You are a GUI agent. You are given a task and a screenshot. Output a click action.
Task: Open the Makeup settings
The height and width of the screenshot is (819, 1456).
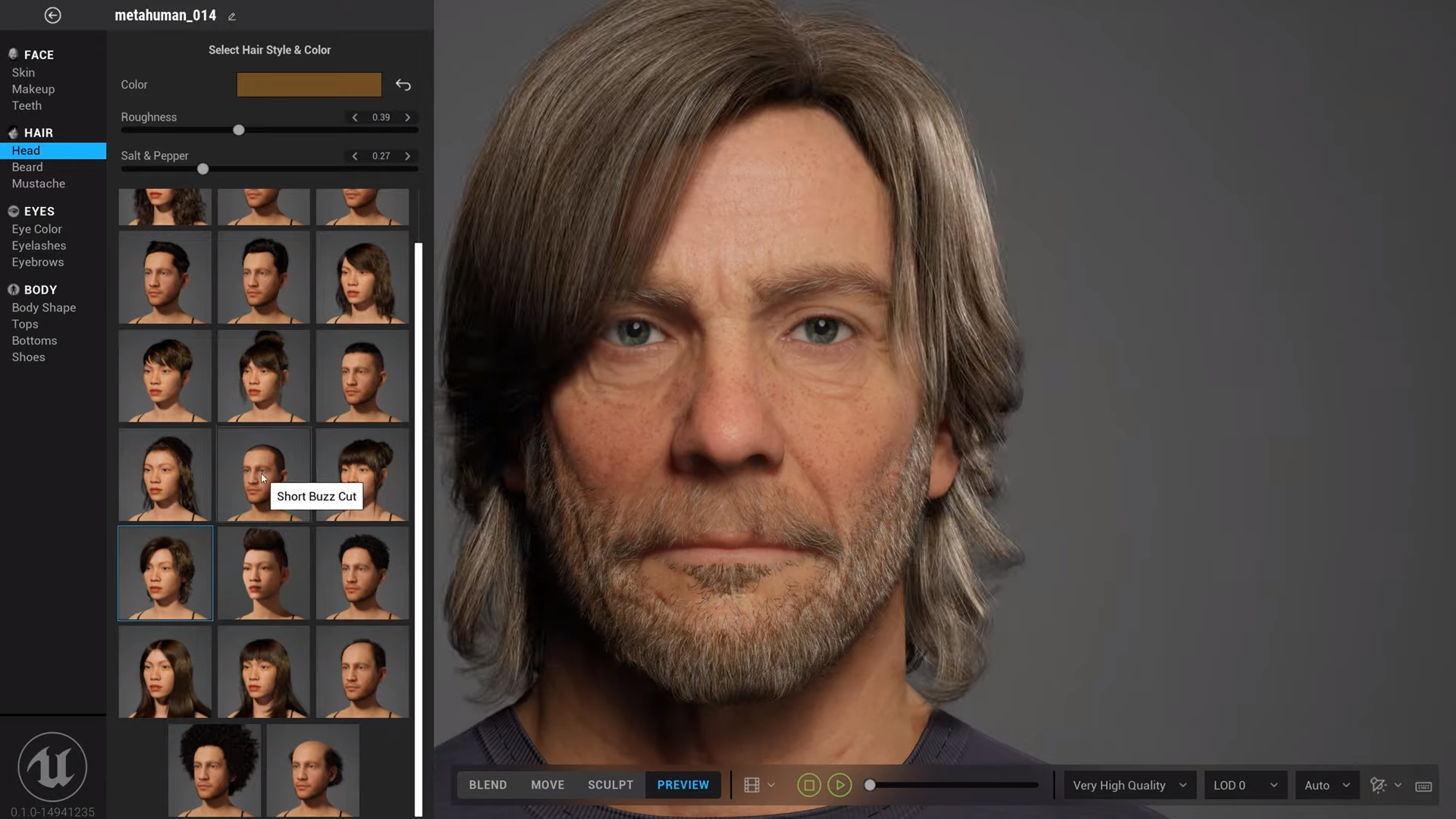(33, 89)
